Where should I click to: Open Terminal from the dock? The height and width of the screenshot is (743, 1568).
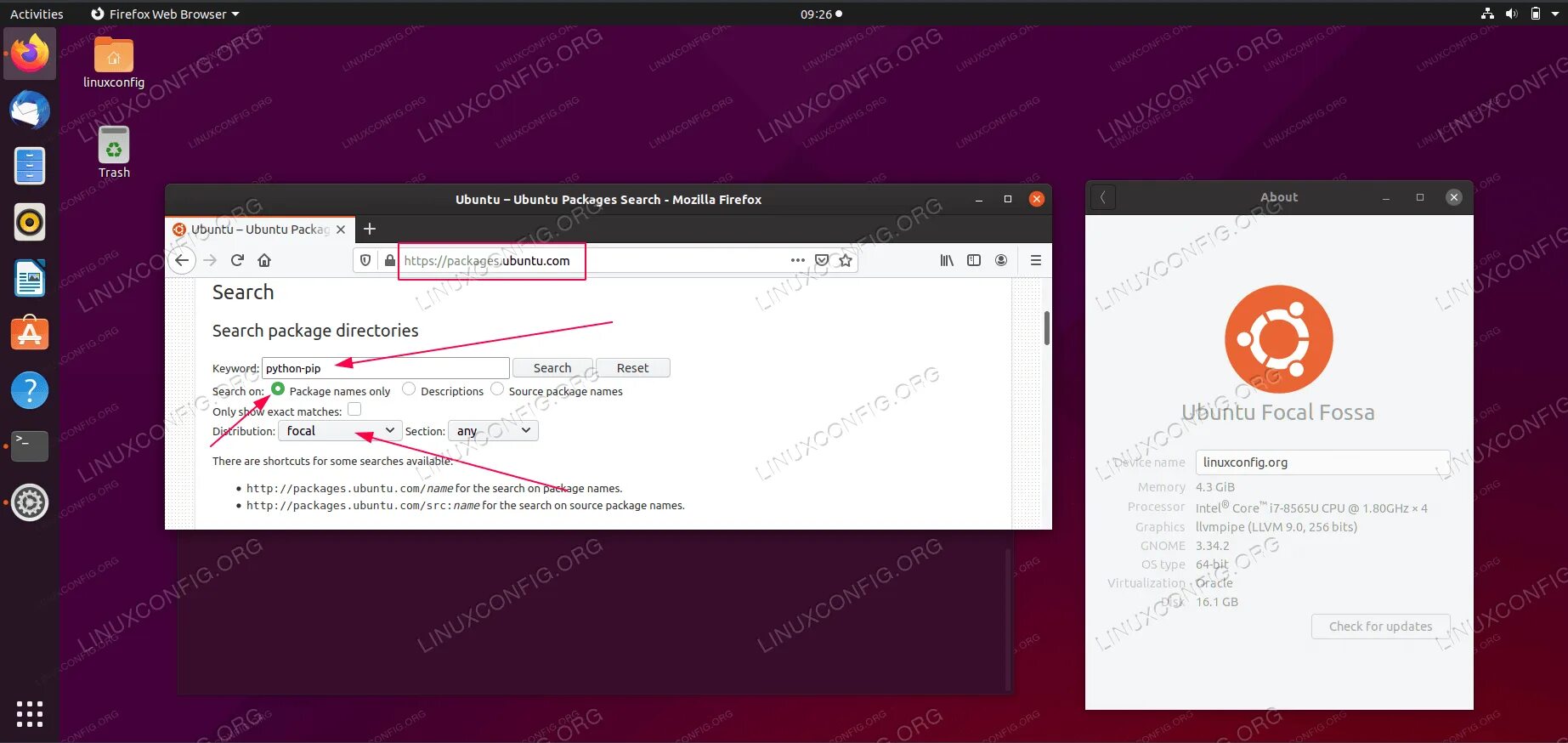coord(30,446)
